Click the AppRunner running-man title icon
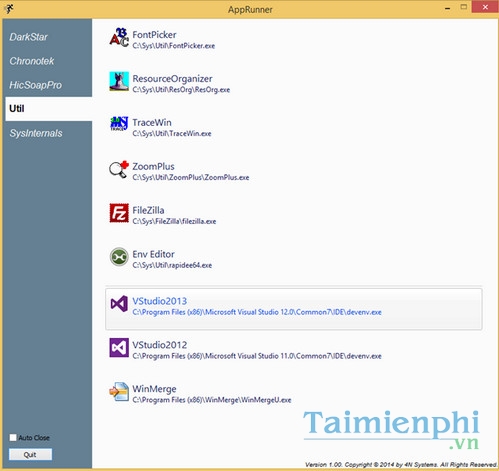499x471 pixels. [x=9, y=9]
